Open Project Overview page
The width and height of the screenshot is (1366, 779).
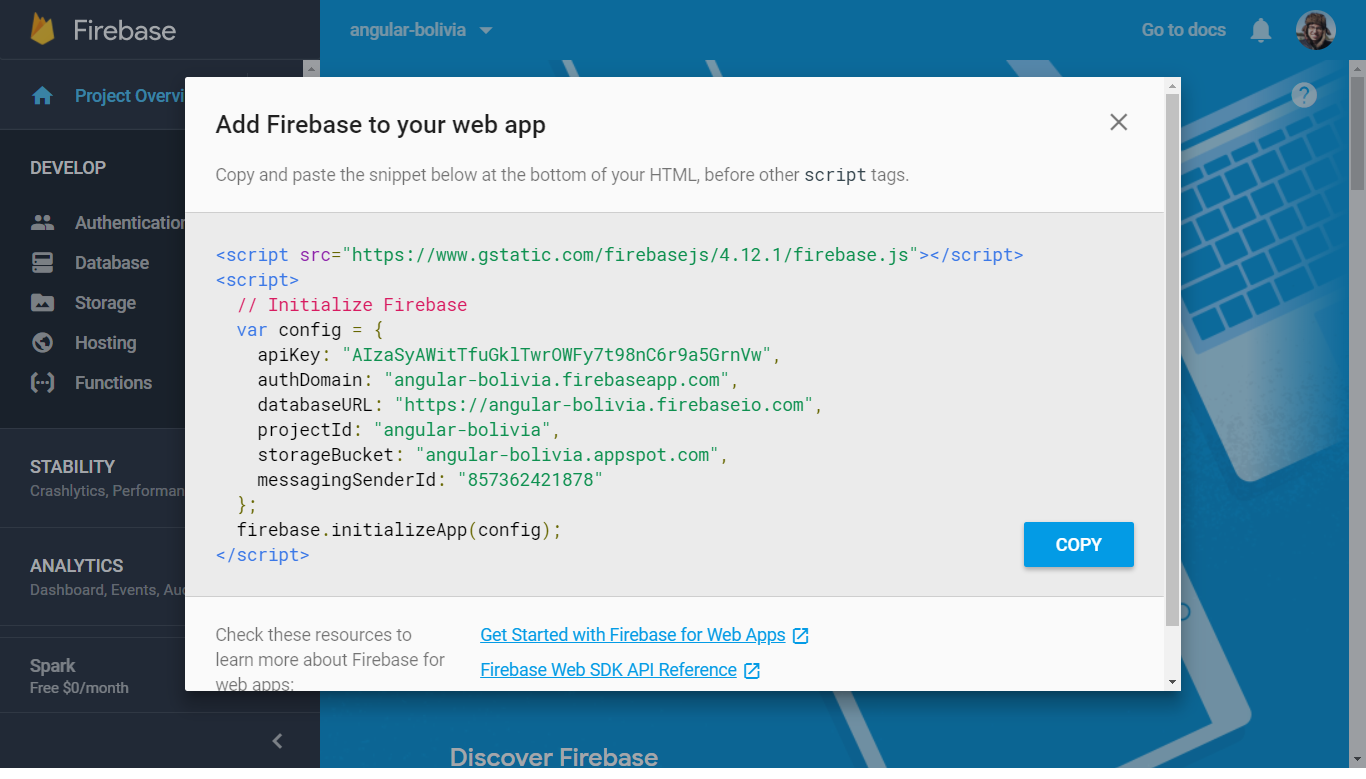(130, 96)
